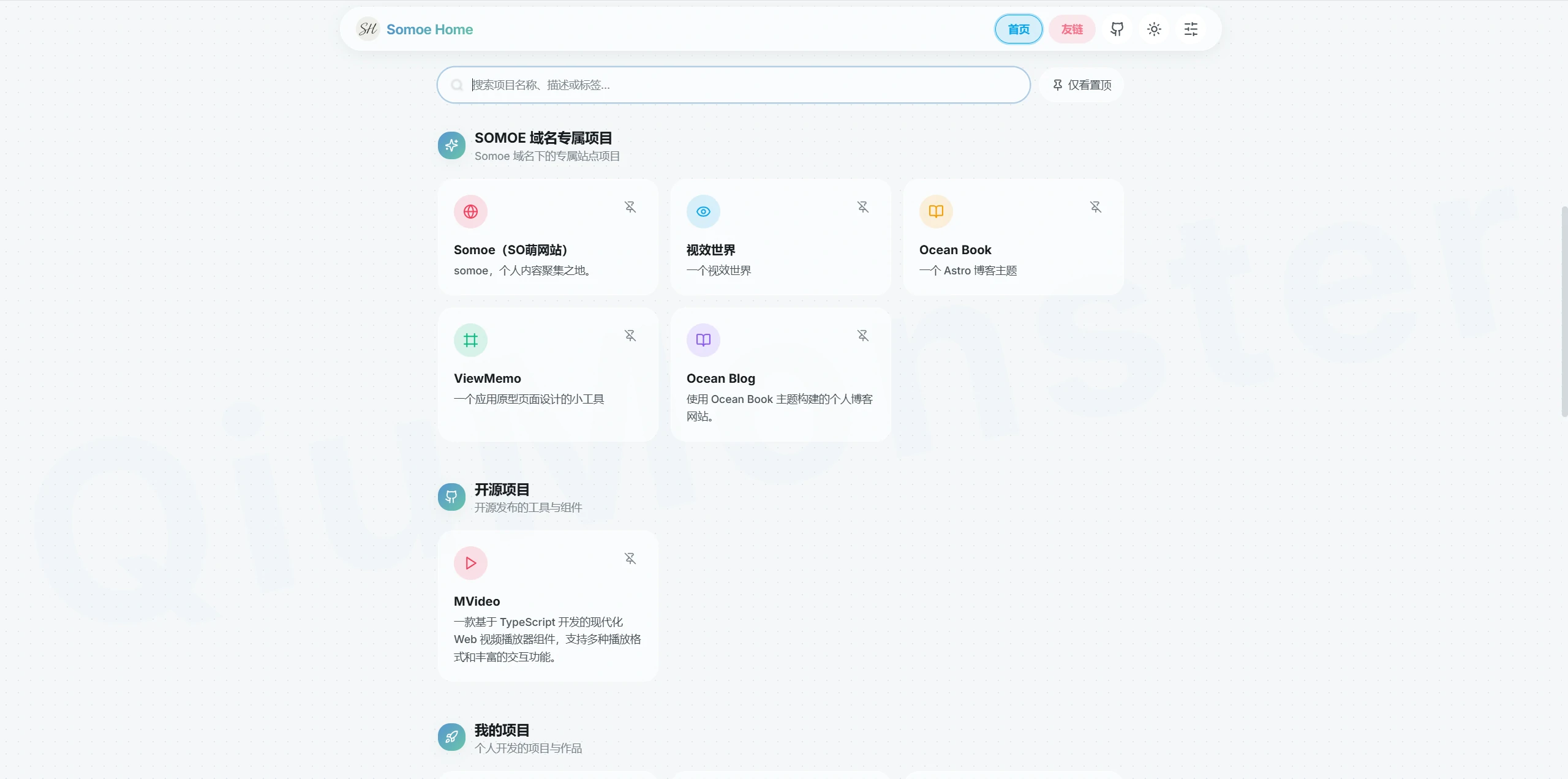The height and width of the screenshot is (779, 1568).
Task: Pin the Ocean Blog card
Action: pyautogui.click(x=863, y=336)
